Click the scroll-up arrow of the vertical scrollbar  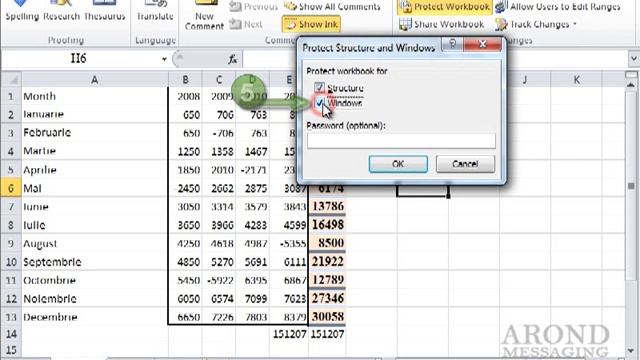[x=631, y=84]
